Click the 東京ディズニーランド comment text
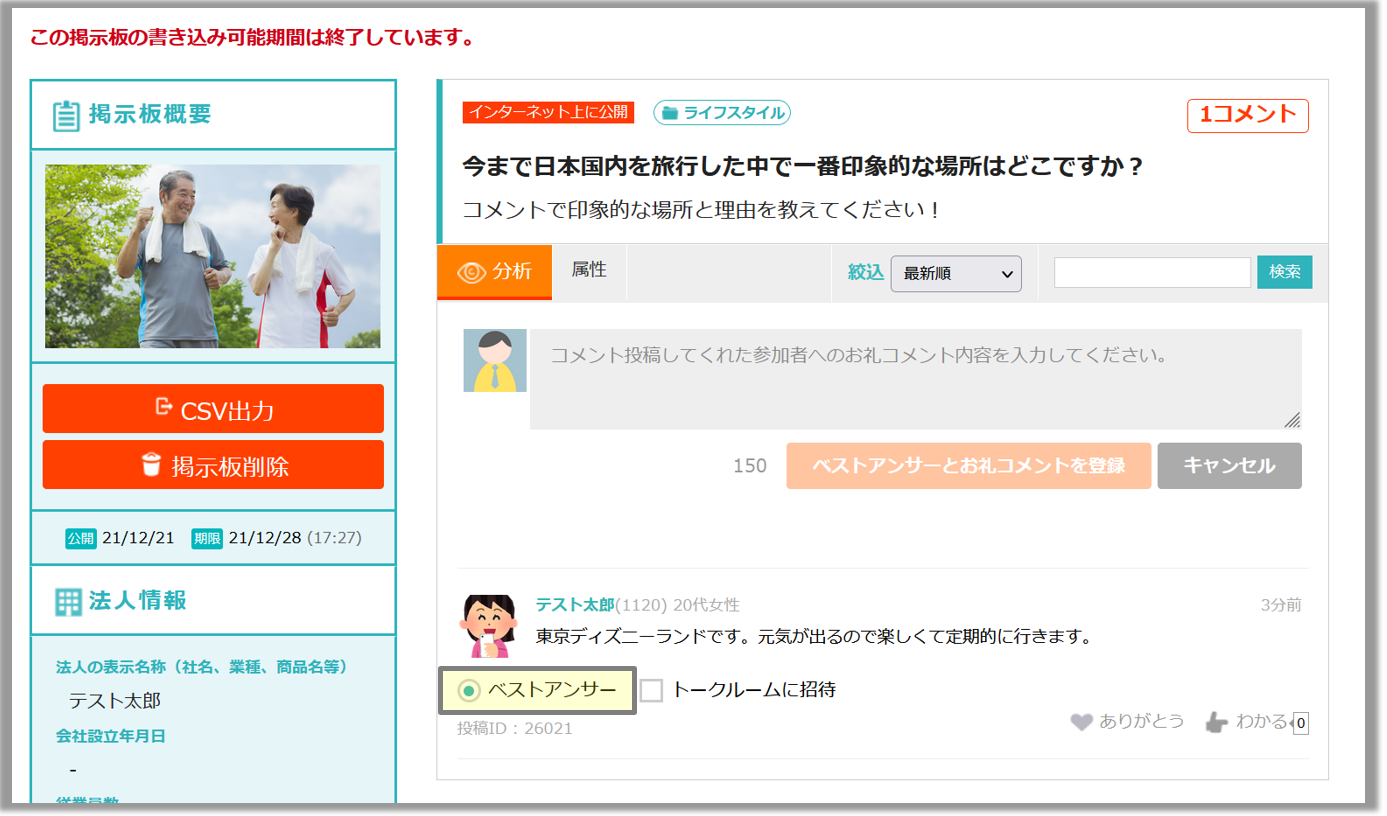Image resolution: width=1387 pixels, height=816 pixels. point(813,636)
